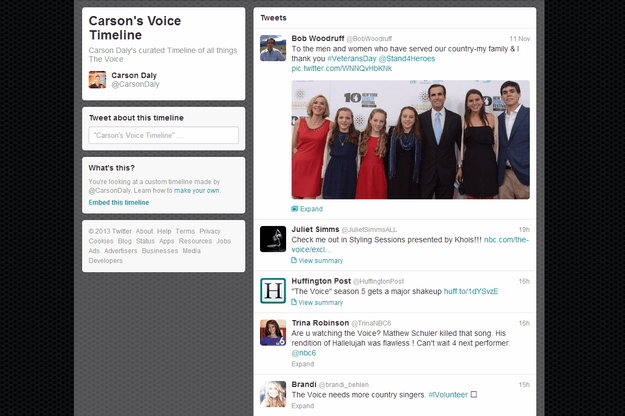Open the family photo in Bob Woodruff's tweet

411,139
